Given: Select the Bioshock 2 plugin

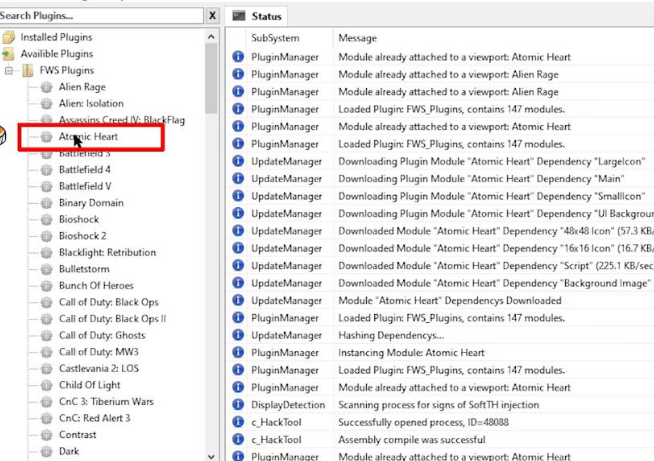Looking at the screenshot, I should pos(83,236).
